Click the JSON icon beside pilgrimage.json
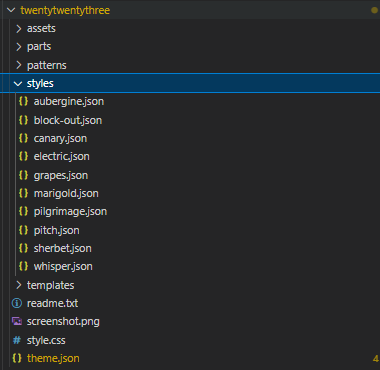380x370 pixels. [23, 211]
